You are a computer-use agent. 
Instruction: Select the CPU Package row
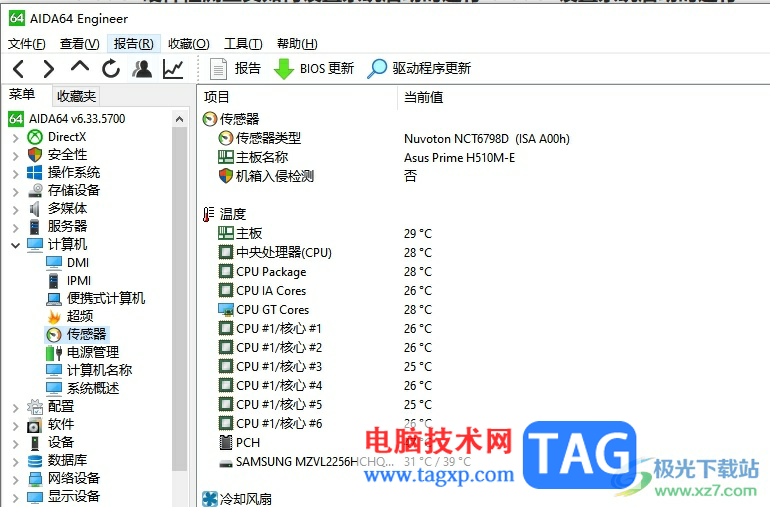click(325, 272)
